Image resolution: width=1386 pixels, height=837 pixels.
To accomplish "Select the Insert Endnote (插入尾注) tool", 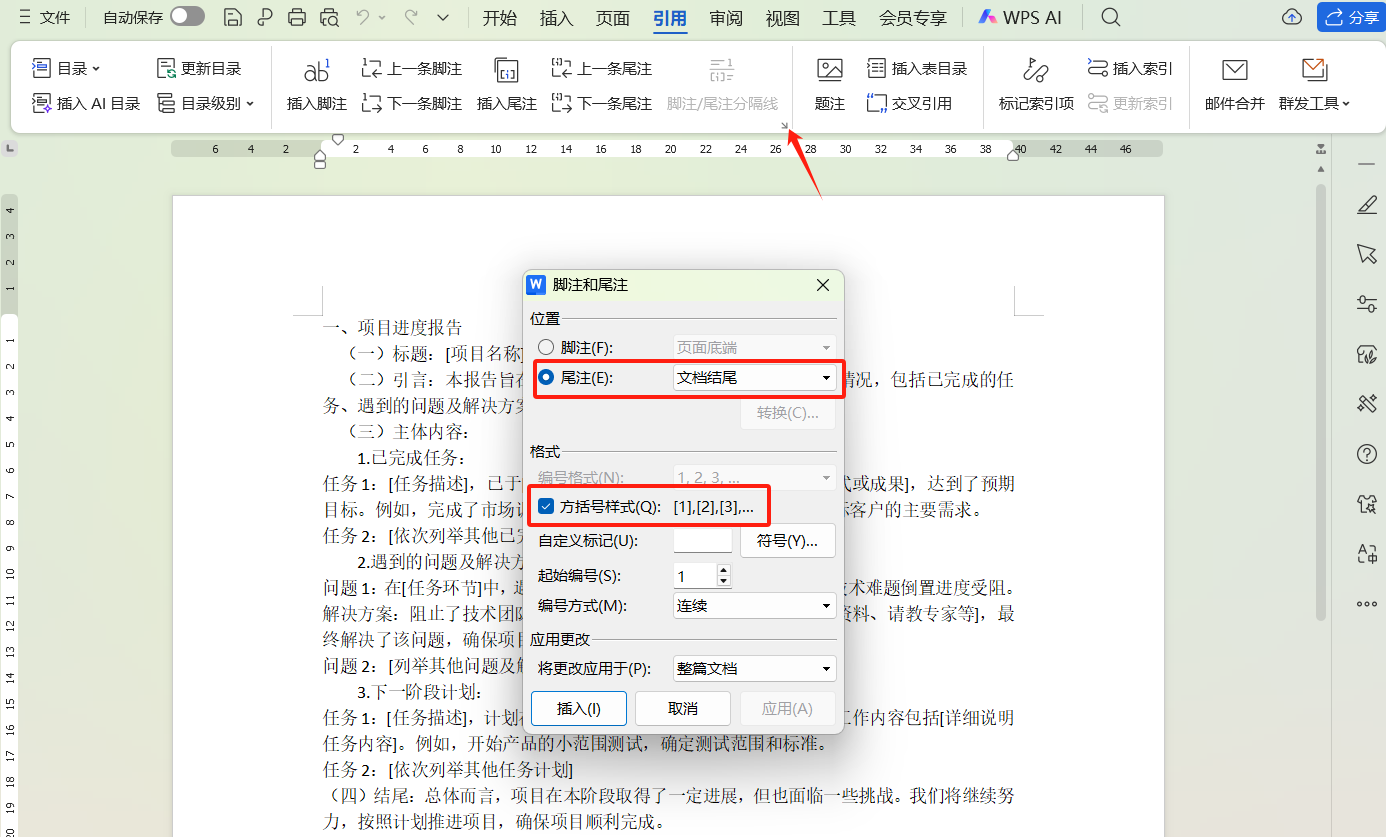I will (506, 84).
